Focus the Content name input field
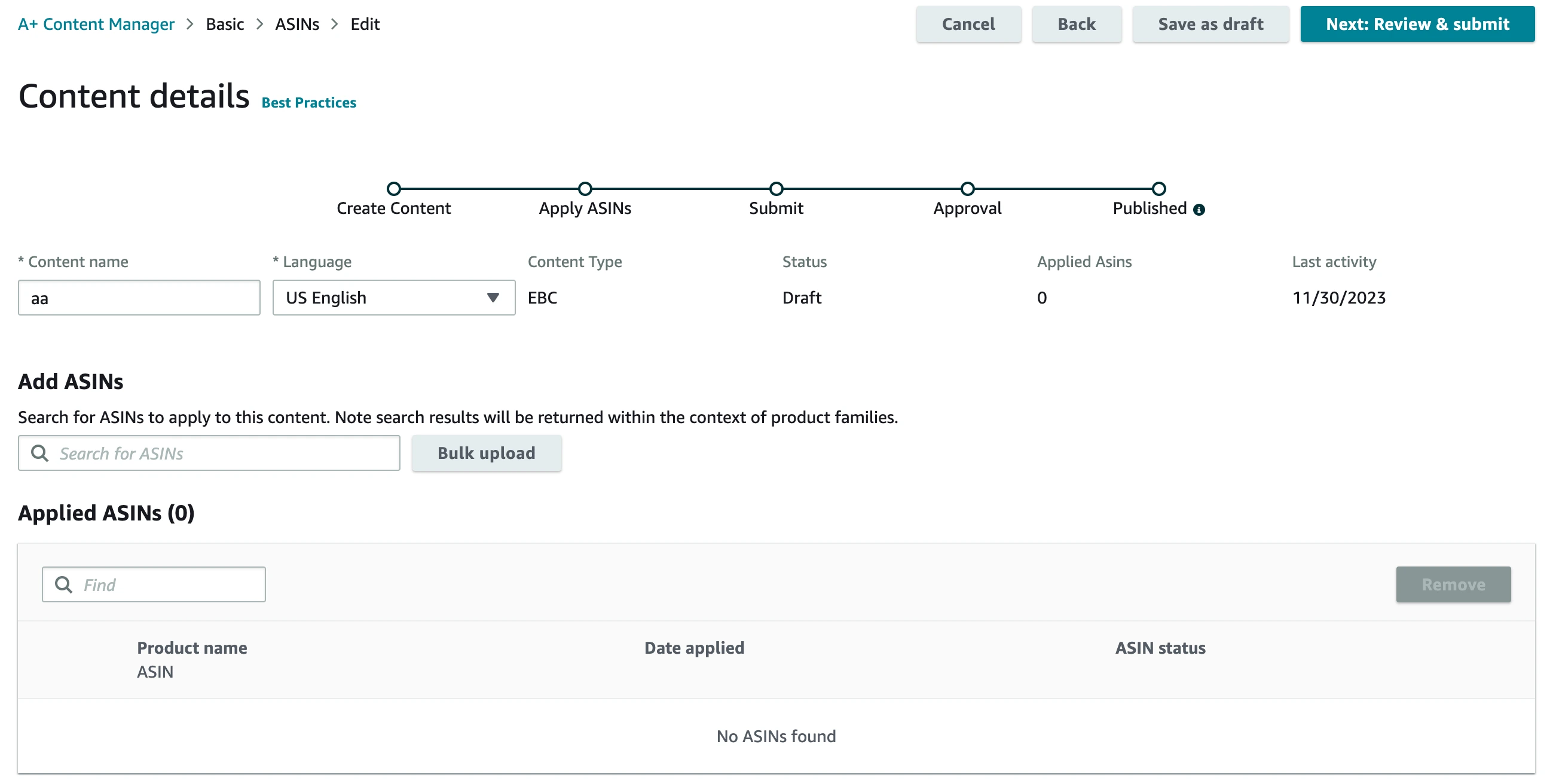 [x=139, y=298]
